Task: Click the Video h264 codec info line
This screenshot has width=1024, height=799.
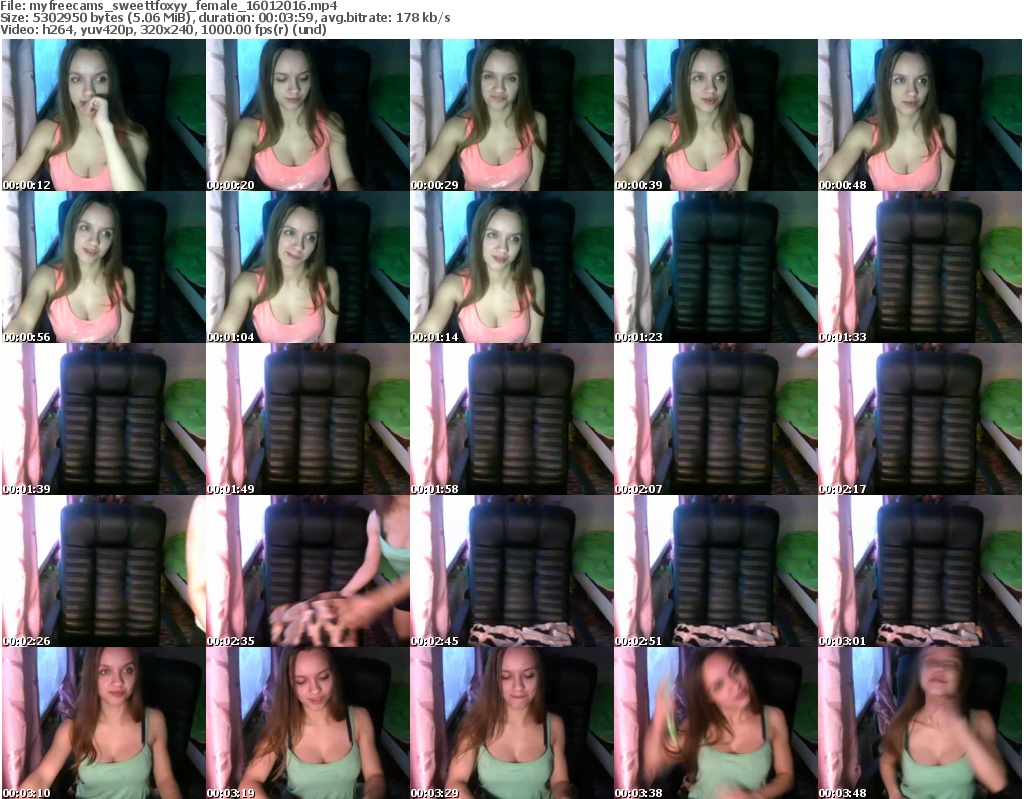Action: pyautogui.click(x=163, y=29)
